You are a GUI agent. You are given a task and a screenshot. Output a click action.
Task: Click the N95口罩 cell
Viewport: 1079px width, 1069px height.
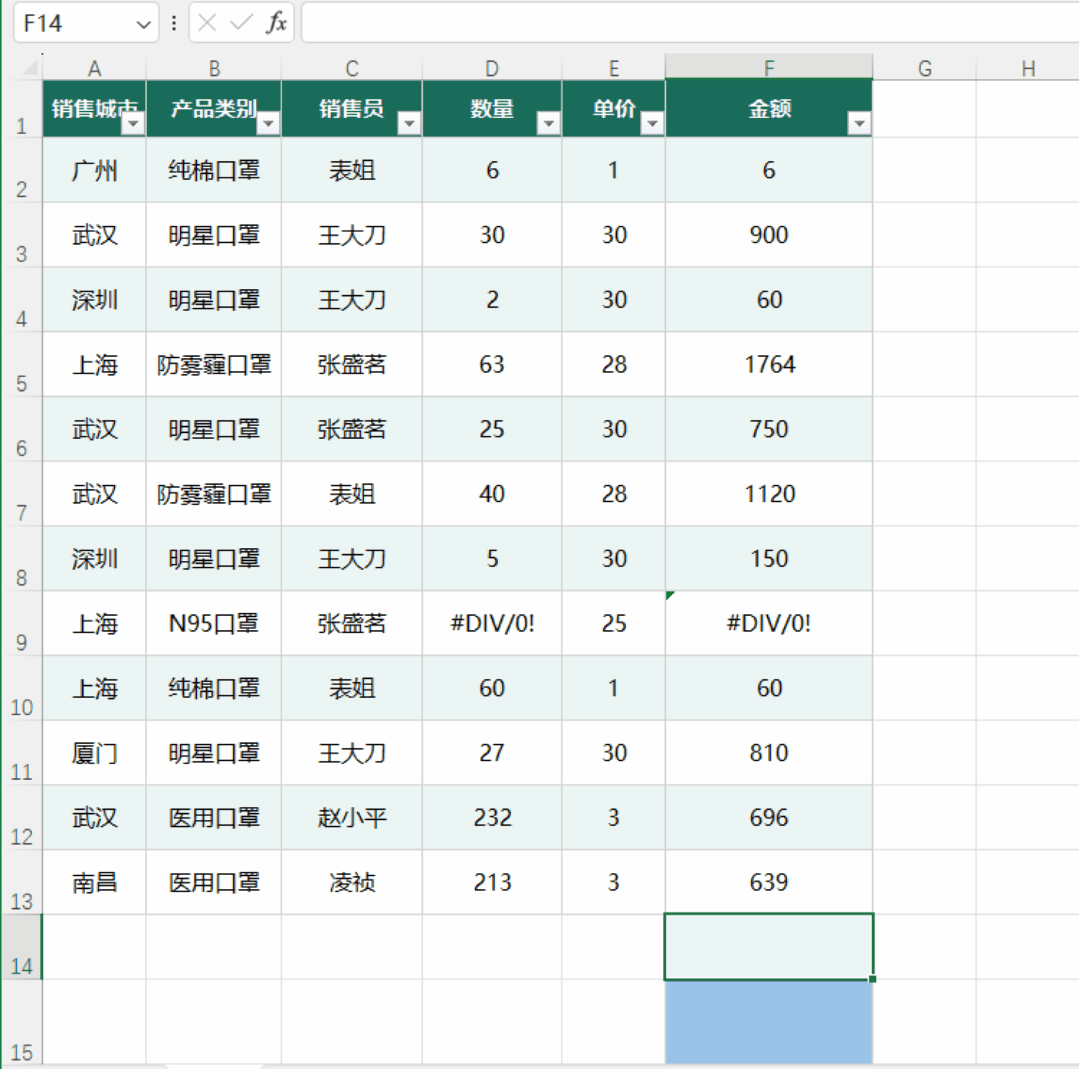214,623
